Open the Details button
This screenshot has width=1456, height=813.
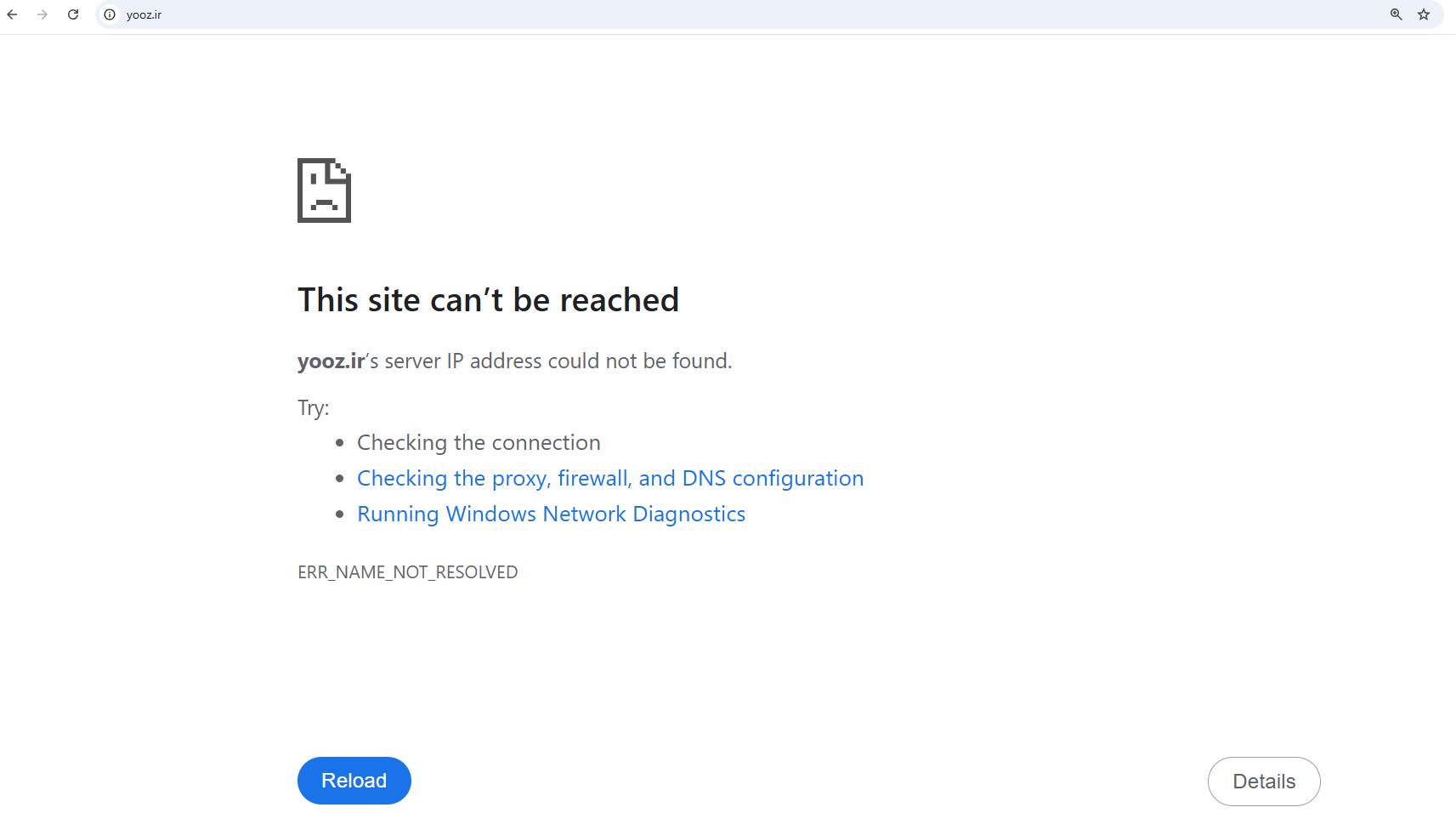[x=1263, y=781]
